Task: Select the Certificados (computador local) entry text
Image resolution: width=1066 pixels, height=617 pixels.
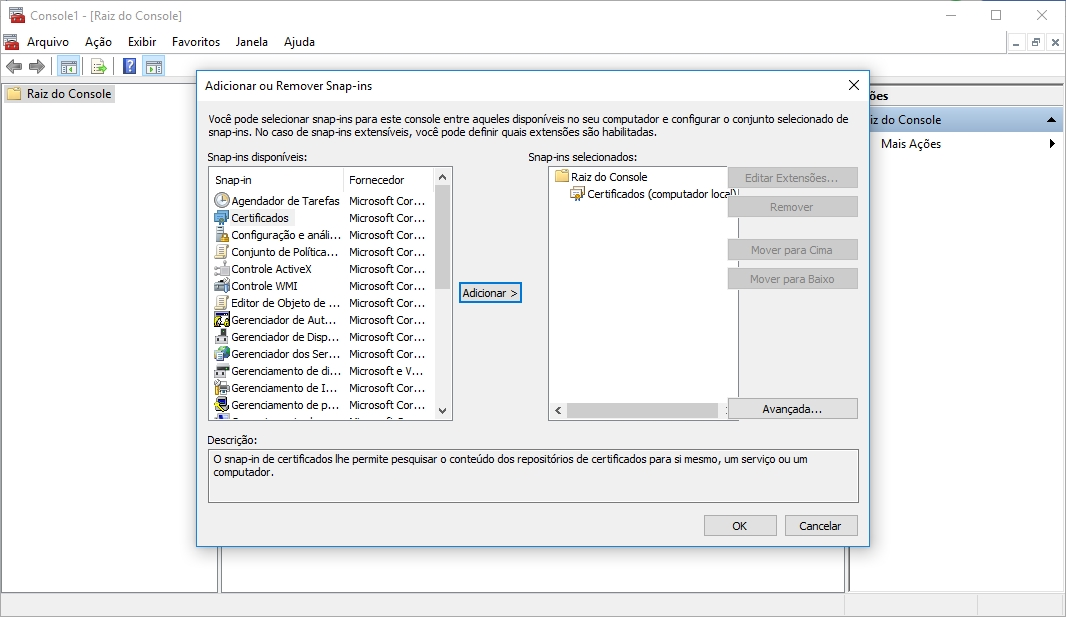Action: (662, 194)
